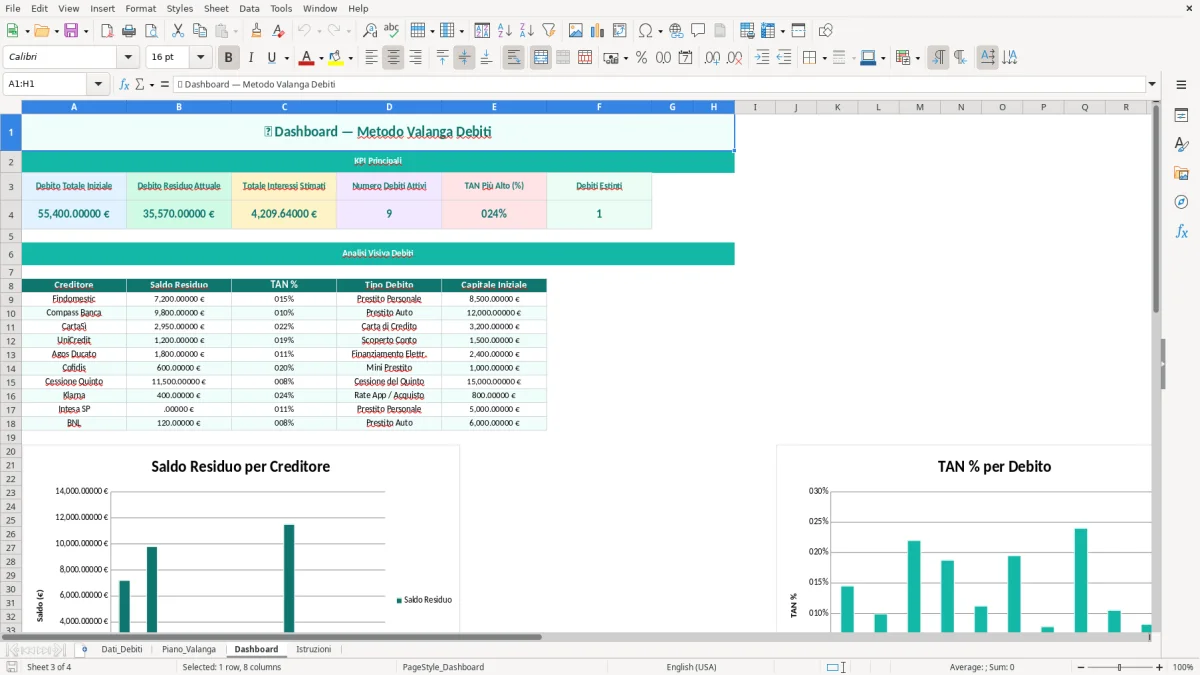Open the Borders dropdown arrow
Image resolution: width=1200 pixels, height=675 pixels.
coord(824,58)
